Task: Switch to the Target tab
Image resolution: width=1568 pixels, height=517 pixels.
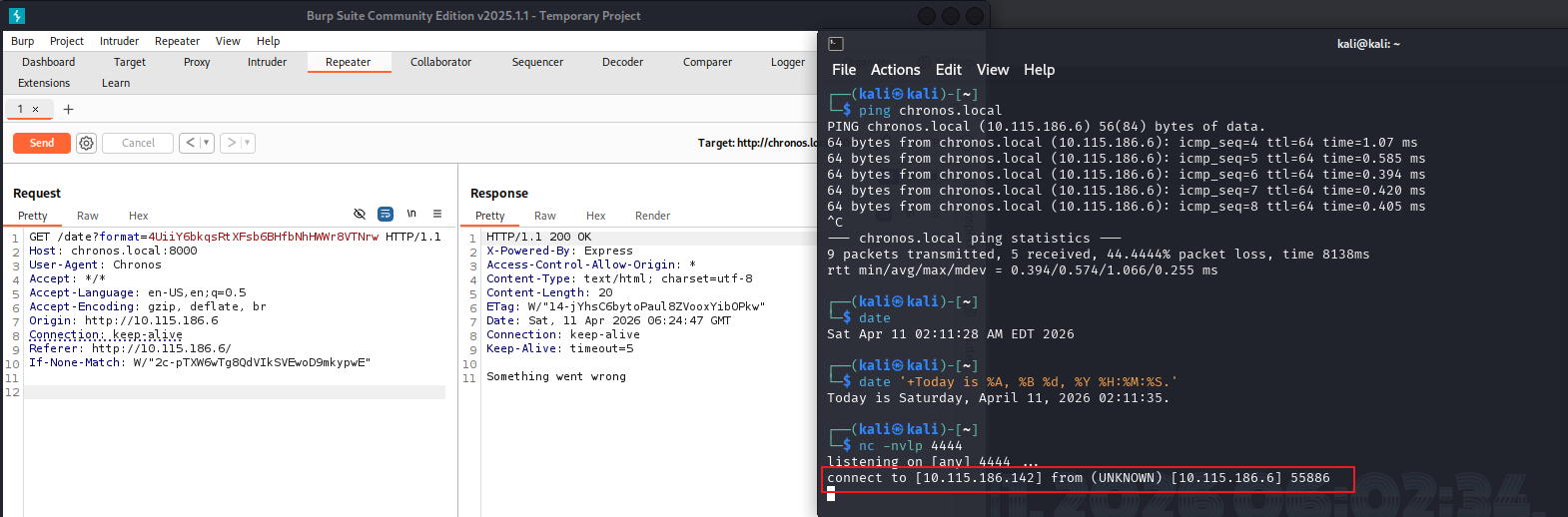Action: [130, 62]
